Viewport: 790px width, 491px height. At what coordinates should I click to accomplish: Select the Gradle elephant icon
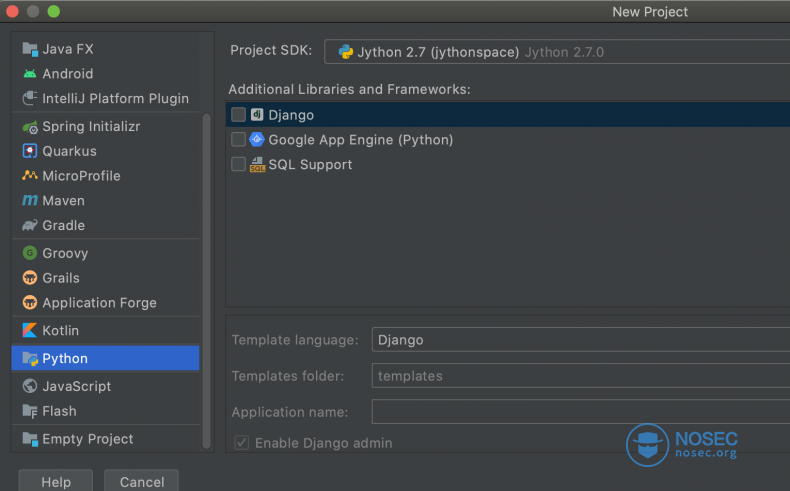[30, 225]
